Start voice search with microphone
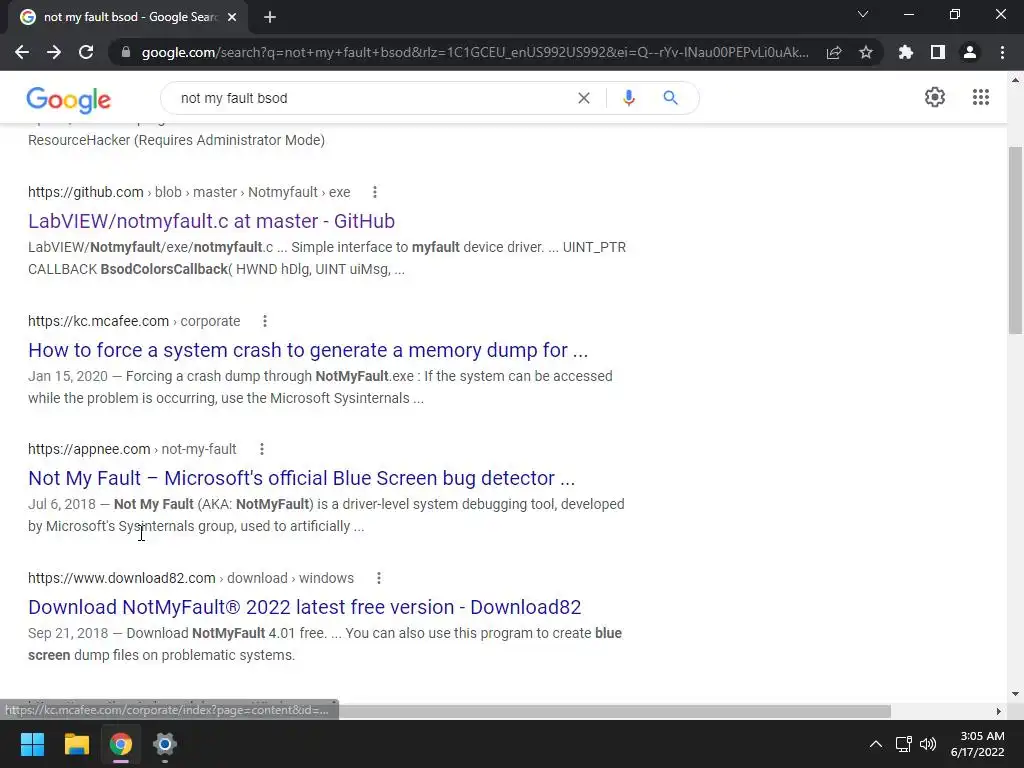 tap(628, 98)
